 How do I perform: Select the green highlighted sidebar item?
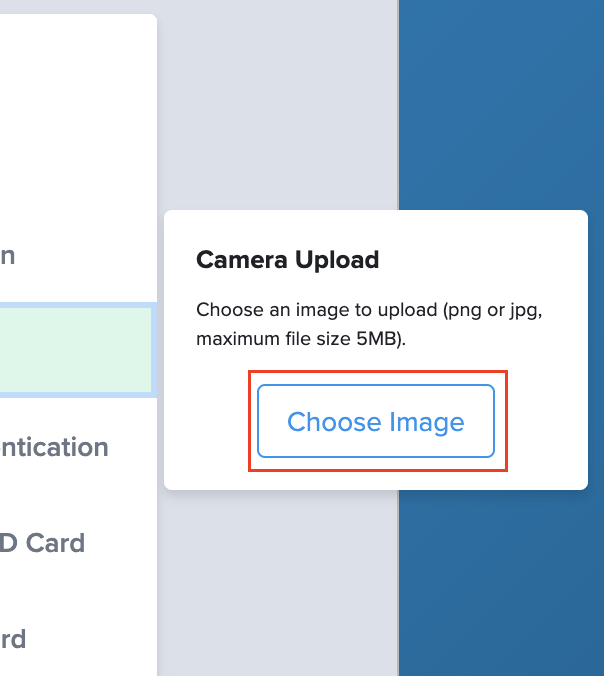(x=75, y=350)
